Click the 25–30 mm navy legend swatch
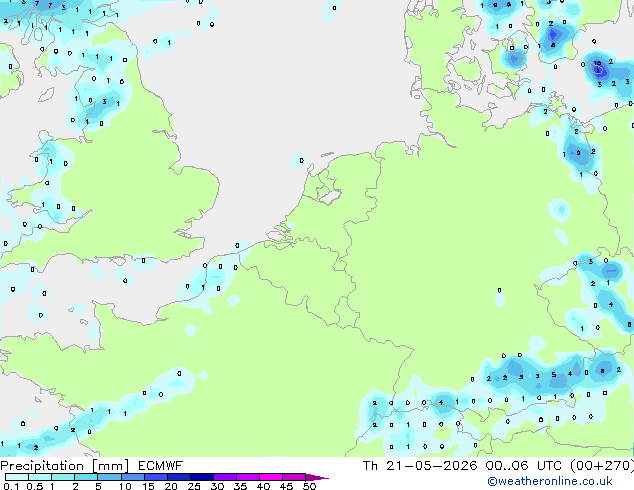The width and height of the screenshot is (634, 490). (x=202, y=477)
